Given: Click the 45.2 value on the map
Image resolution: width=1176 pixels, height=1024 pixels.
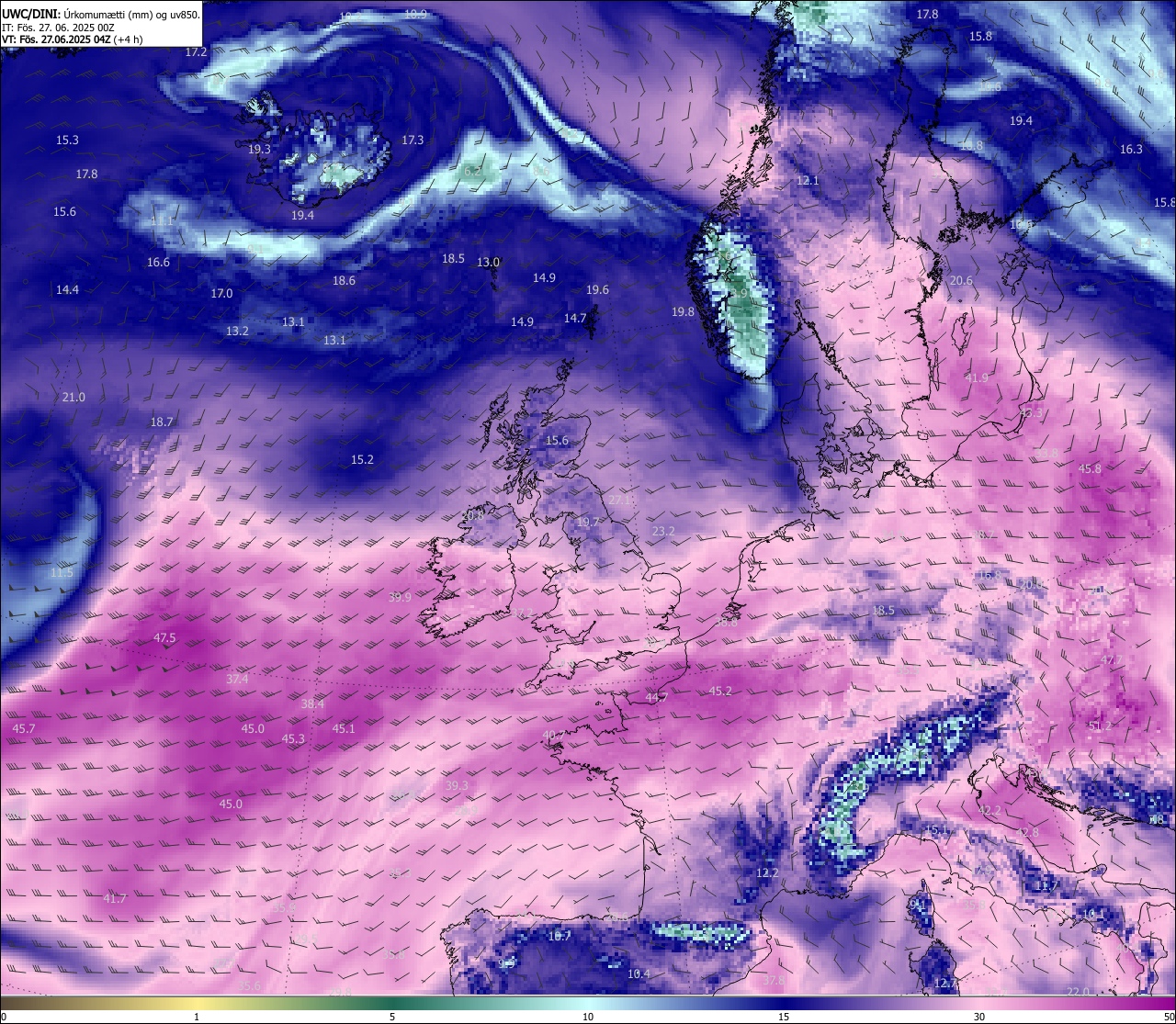Looking at the screenshot, I should point(720,692).
